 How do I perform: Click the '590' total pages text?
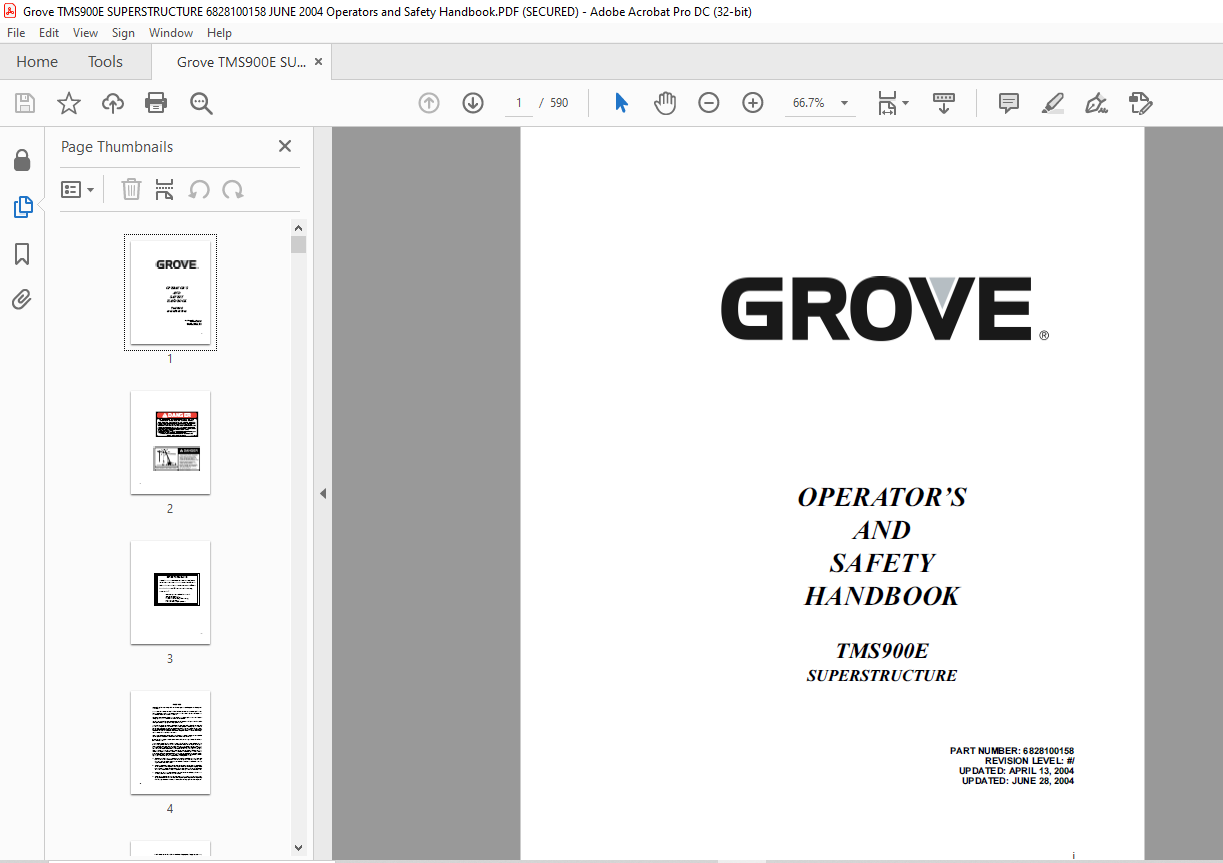click(559, 103)
